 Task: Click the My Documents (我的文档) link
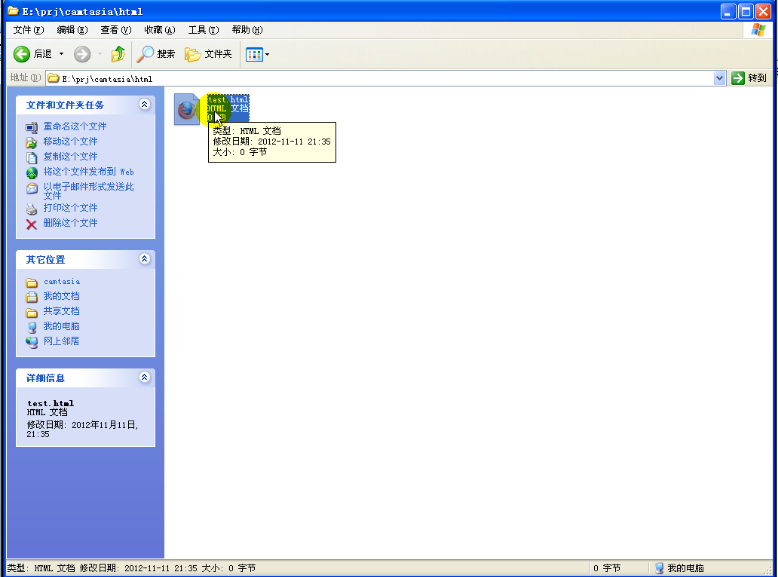pyautogui.click(x=61, y=296)
